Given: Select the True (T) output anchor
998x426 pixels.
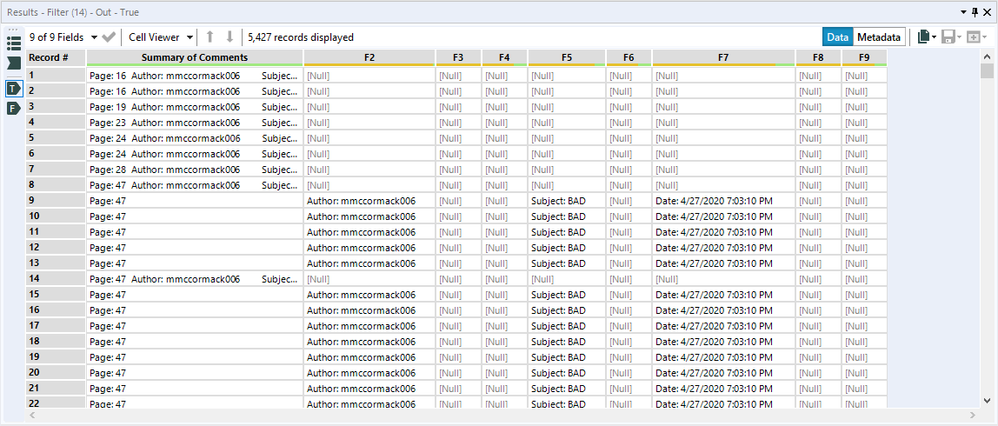Looking at the screenshot, I should click(13, 89).
